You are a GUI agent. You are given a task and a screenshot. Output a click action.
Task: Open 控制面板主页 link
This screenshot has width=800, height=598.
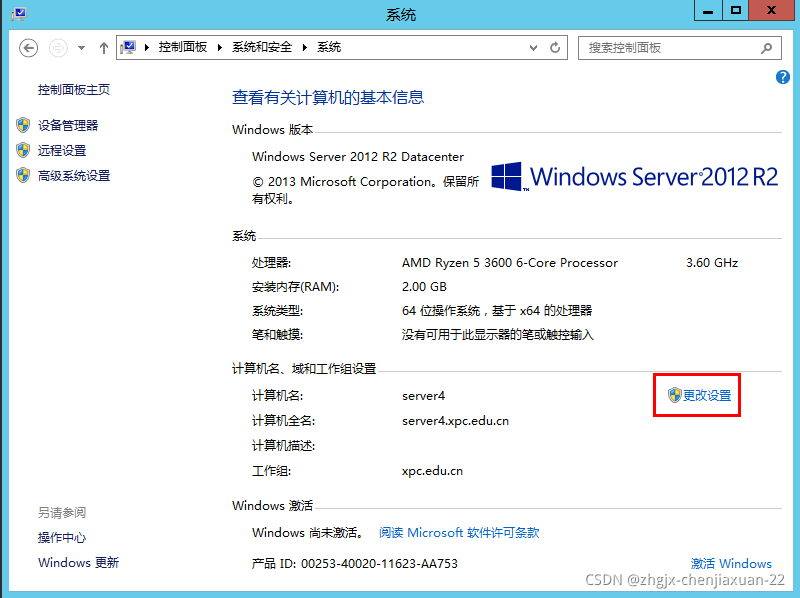point(74,90)
